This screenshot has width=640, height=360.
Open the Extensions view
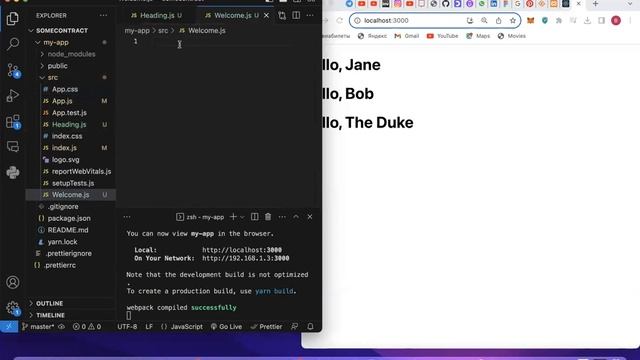coord(13,122)
